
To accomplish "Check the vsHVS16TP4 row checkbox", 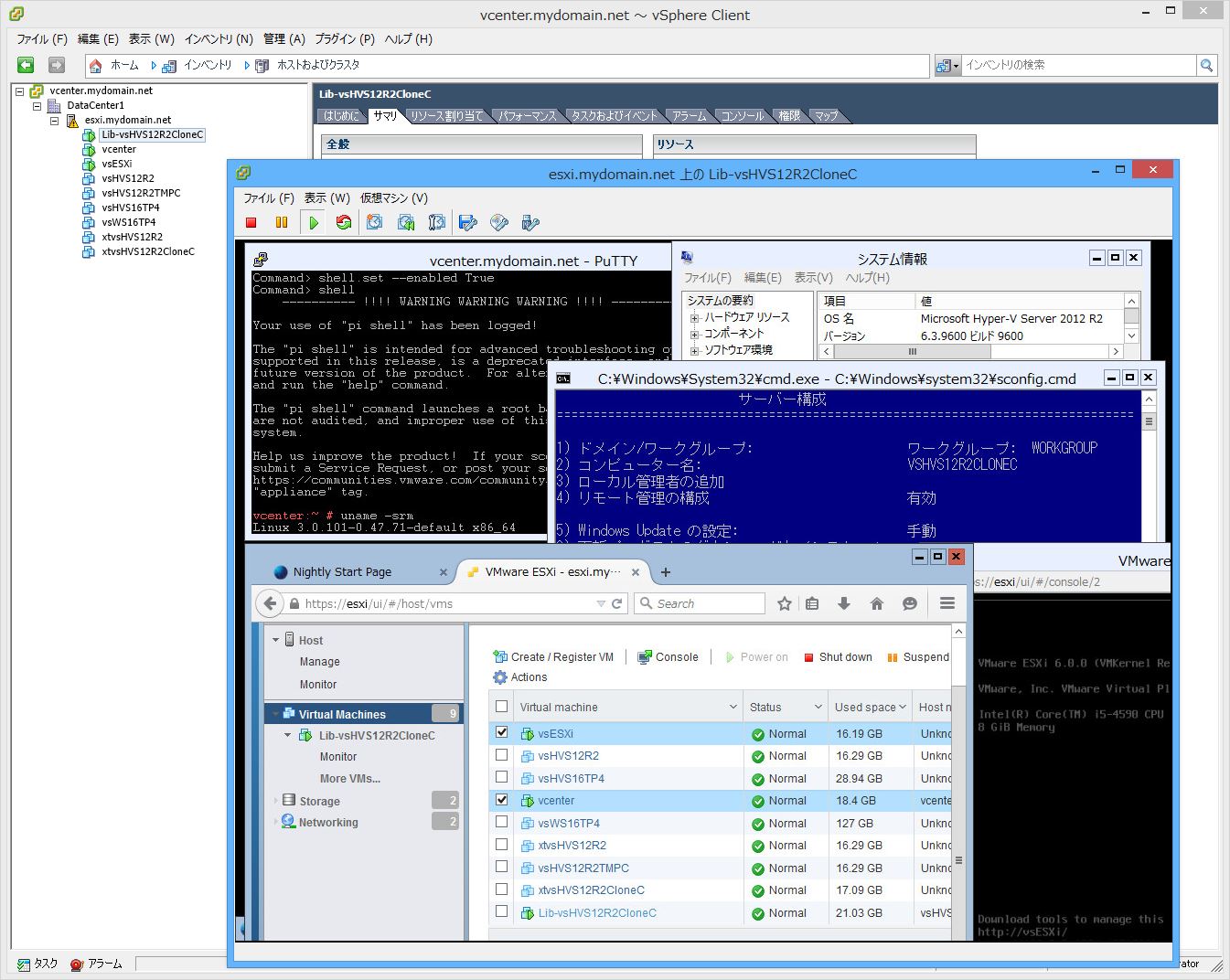I will tap(501, 777).
